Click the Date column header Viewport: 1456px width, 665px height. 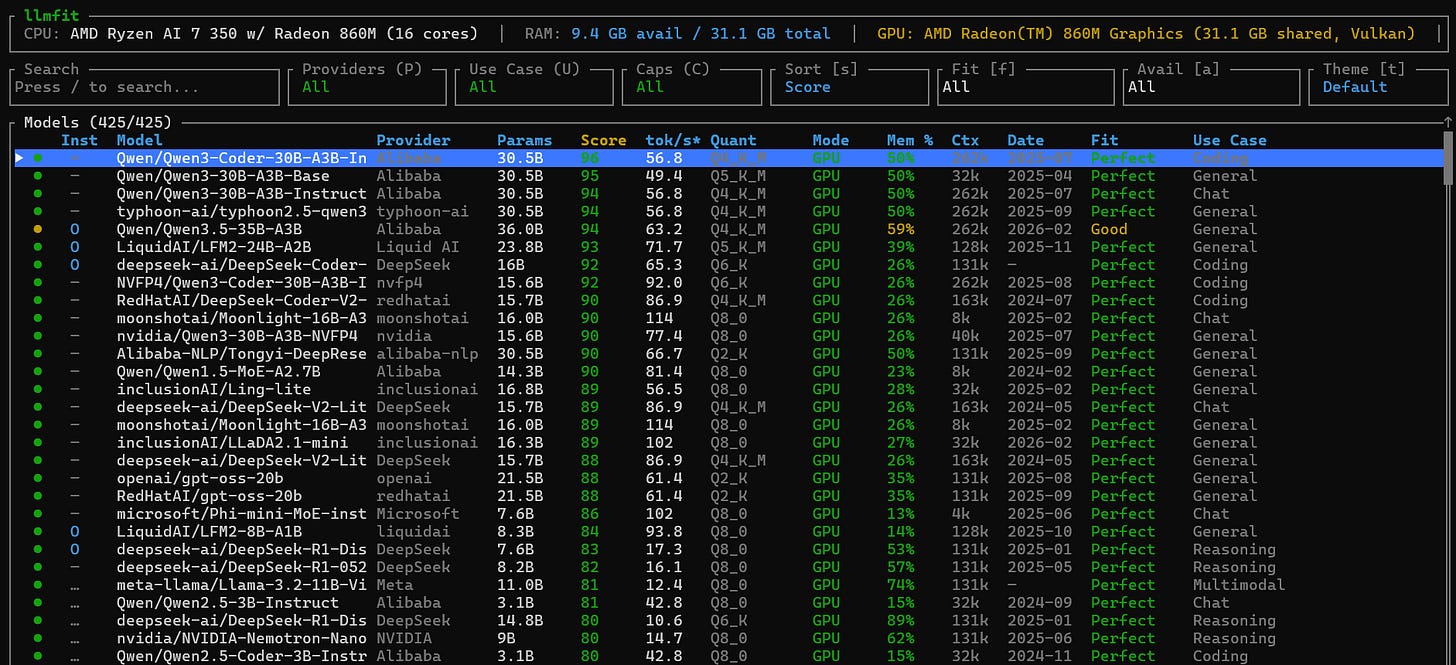(1025, 140)
